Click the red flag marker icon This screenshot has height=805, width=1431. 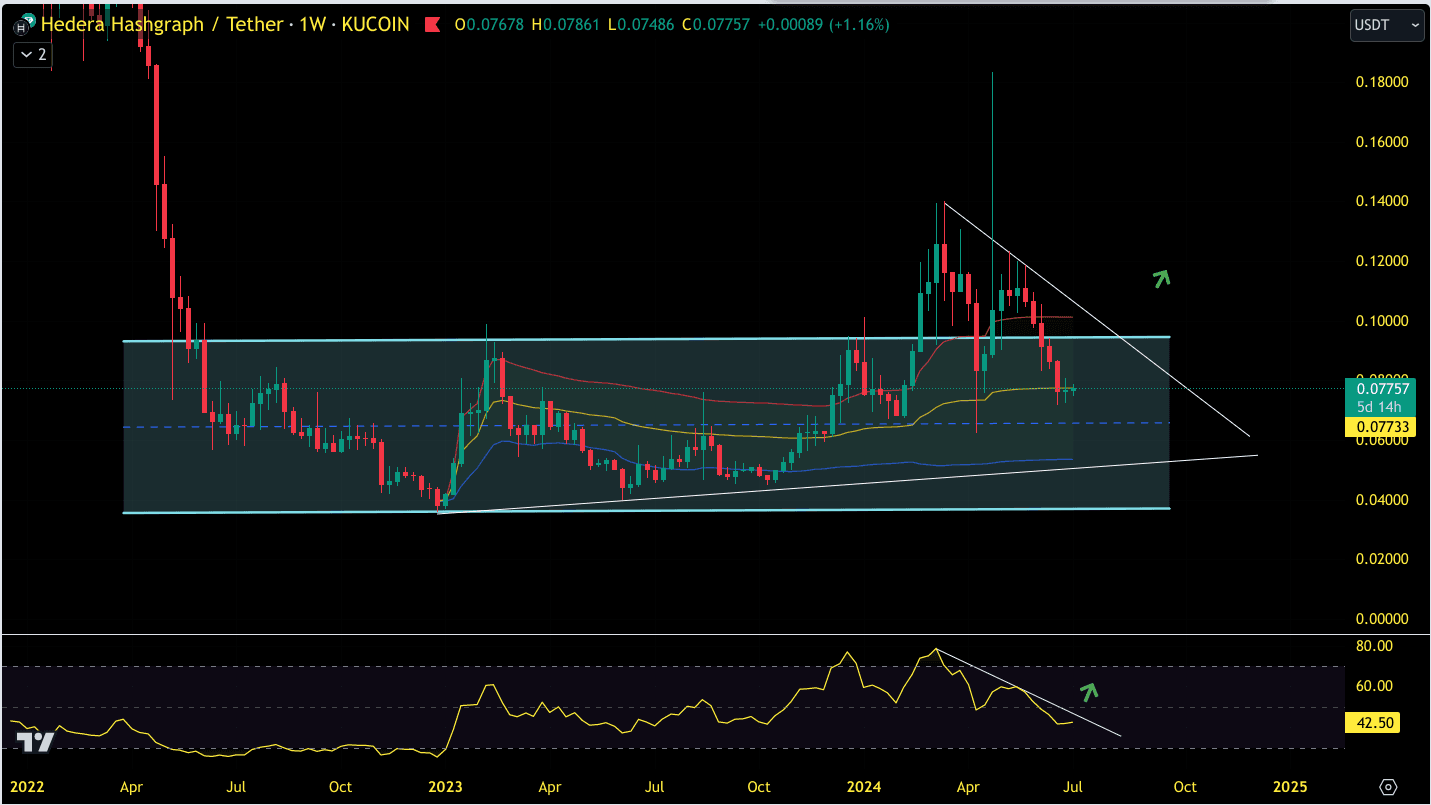[433, 25]
